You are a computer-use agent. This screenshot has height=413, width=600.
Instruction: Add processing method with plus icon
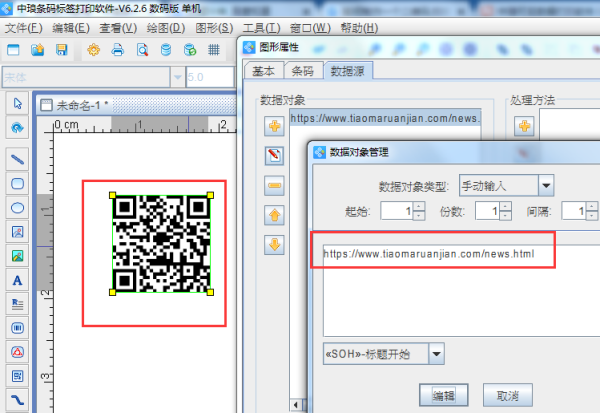point(524,126)
